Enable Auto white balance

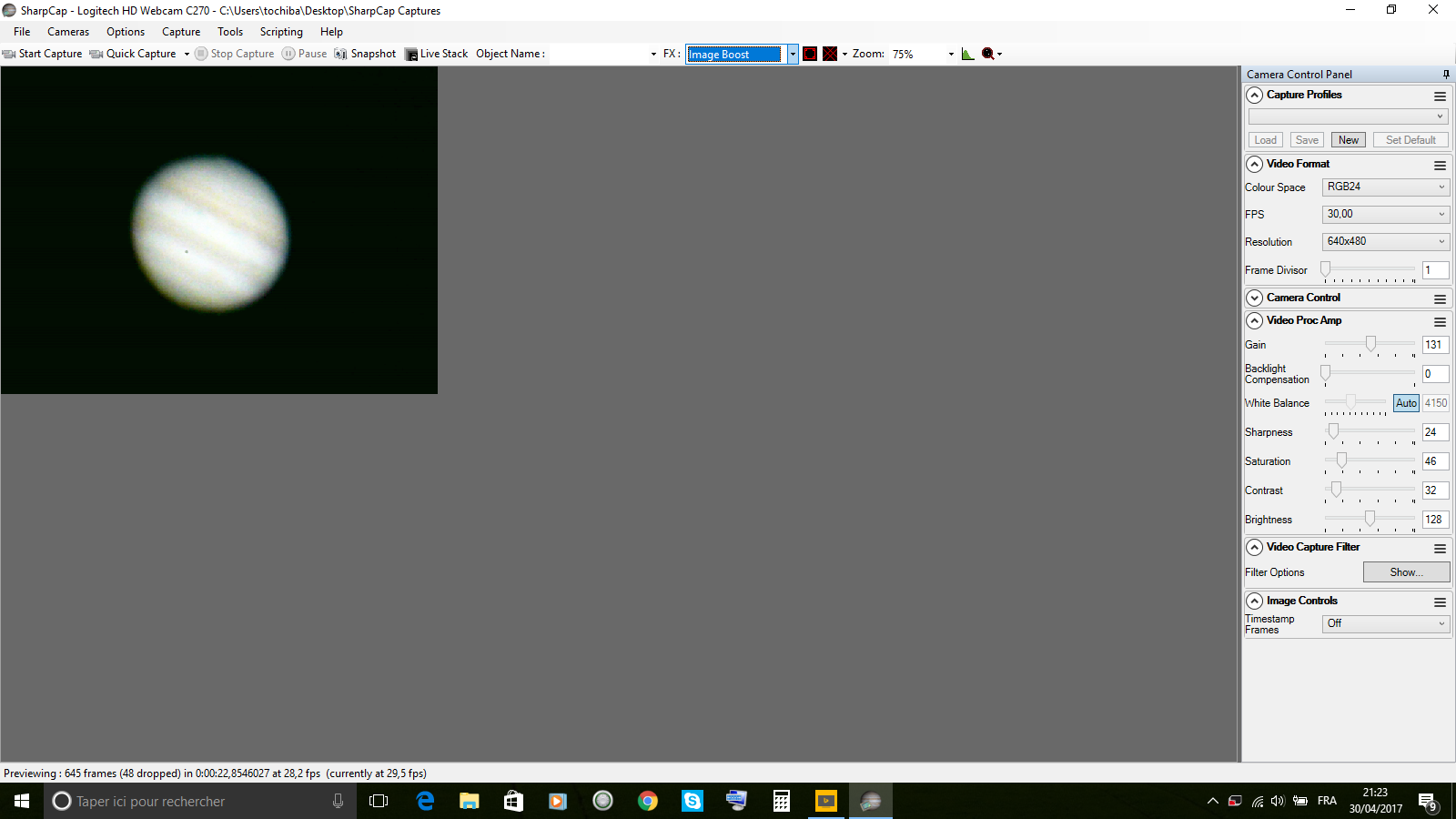[x=1405, y=402]
